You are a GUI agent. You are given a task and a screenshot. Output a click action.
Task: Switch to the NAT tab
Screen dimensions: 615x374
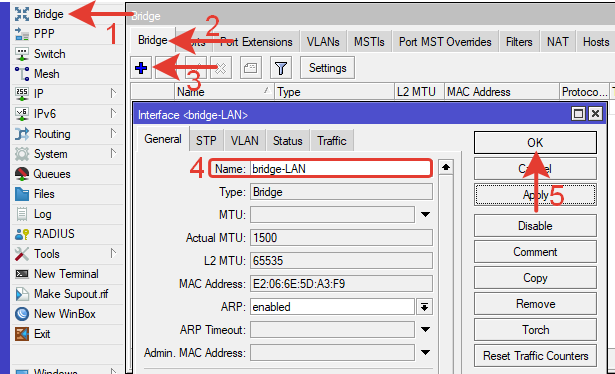click(558, 42)
